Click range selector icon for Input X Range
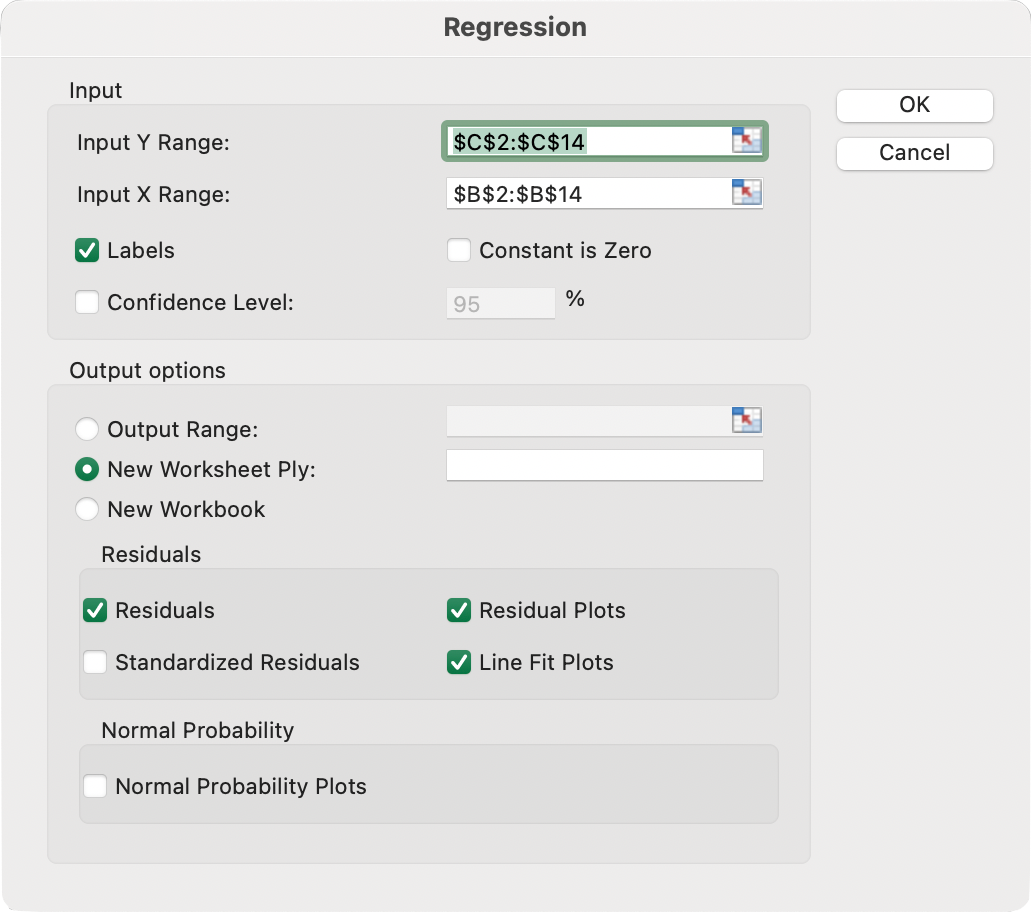 [746, 193]
